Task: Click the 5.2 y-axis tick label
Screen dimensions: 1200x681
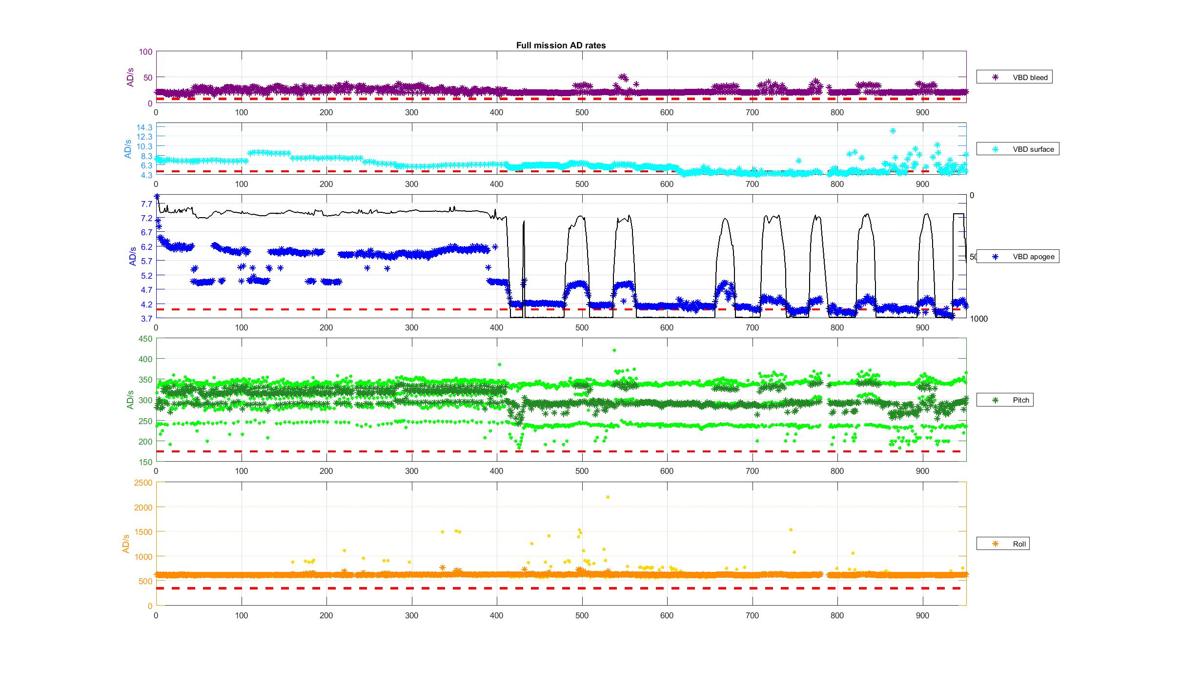Action: point(147,275)
